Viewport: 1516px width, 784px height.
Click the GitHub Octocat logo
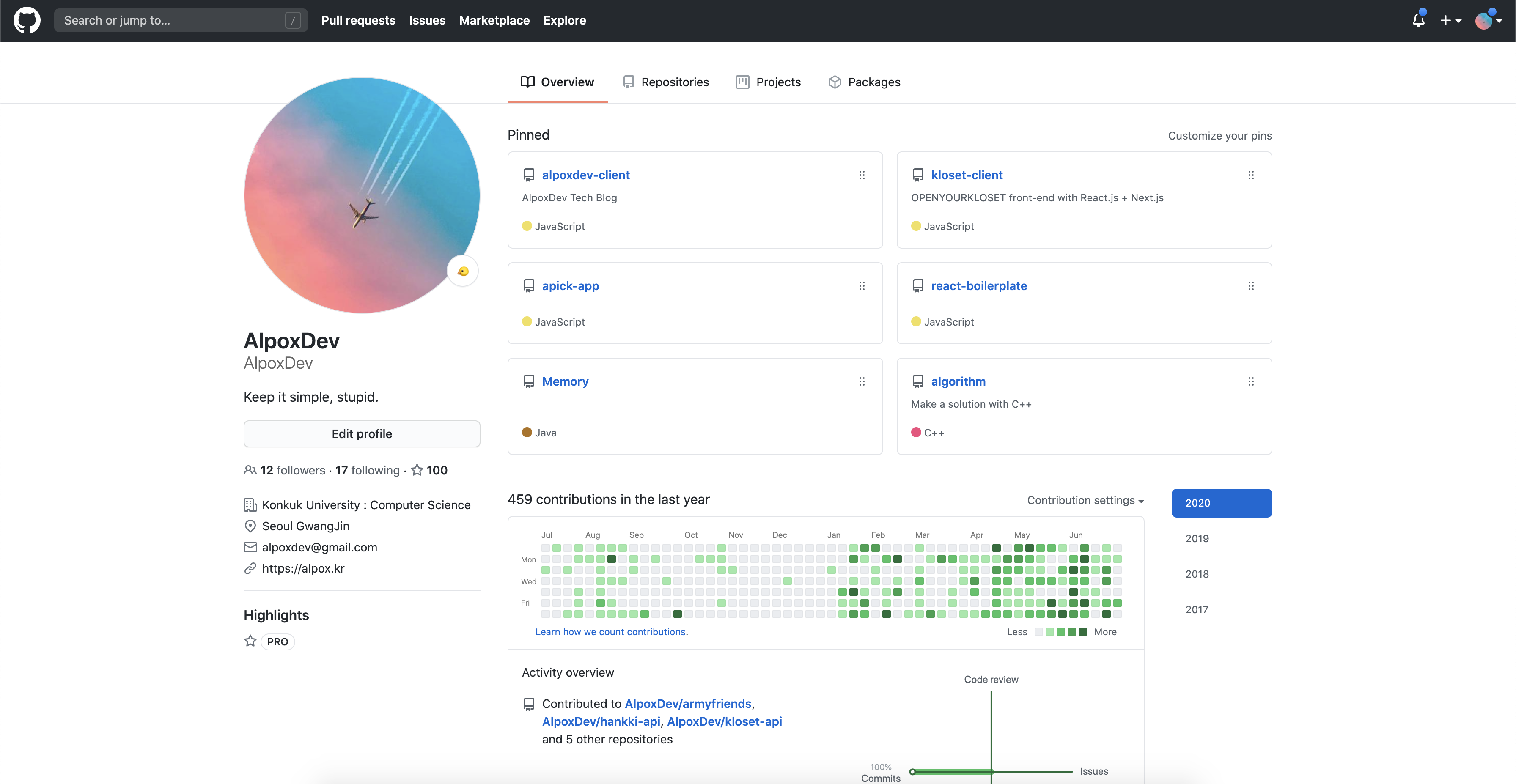pos(27,21)
